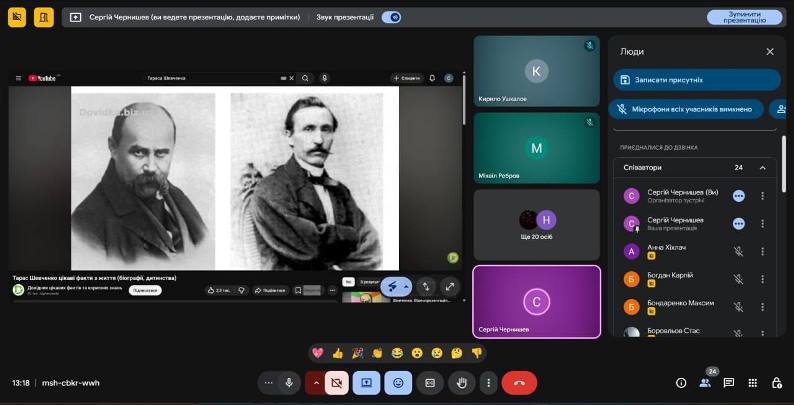Viewport: 794px width, 405px height.
Task: Turn on the camera in the toolbar
Action: 336,383
